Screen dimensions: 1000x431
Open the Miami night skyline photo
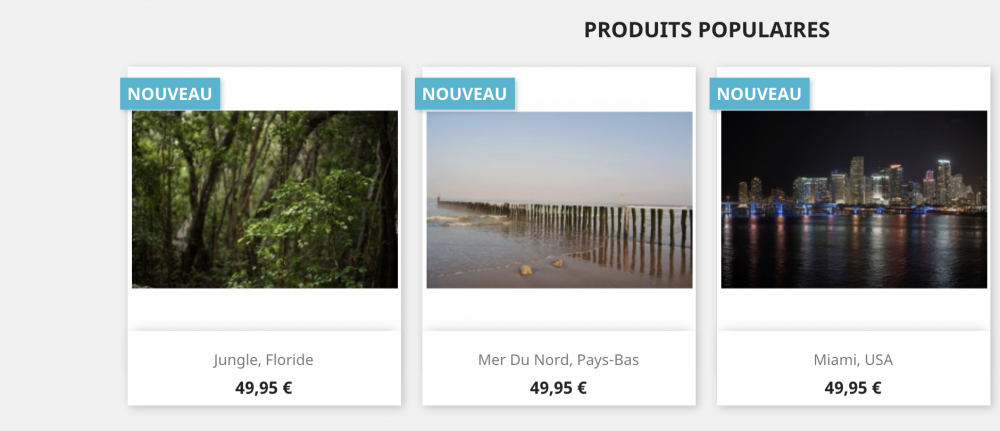(854, 199)
